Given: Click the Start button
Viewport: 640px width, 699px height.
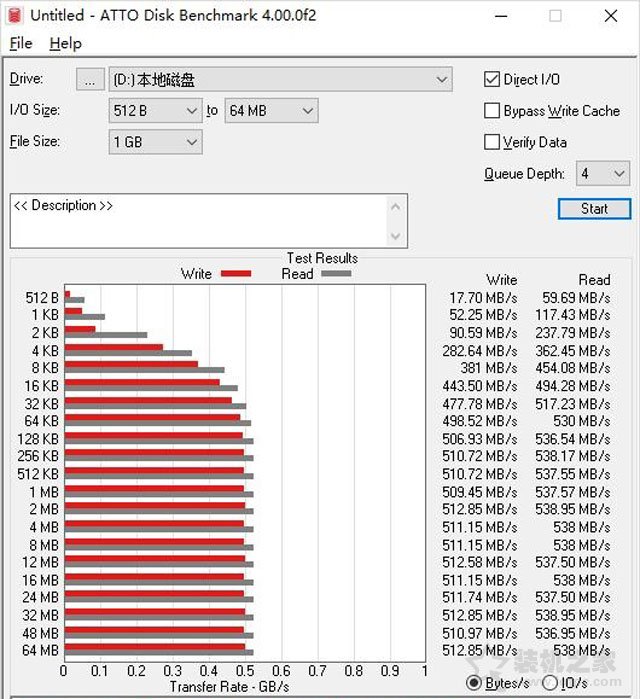Looking at the screenshot, I should pyautogui.click(x=594, y=209).
